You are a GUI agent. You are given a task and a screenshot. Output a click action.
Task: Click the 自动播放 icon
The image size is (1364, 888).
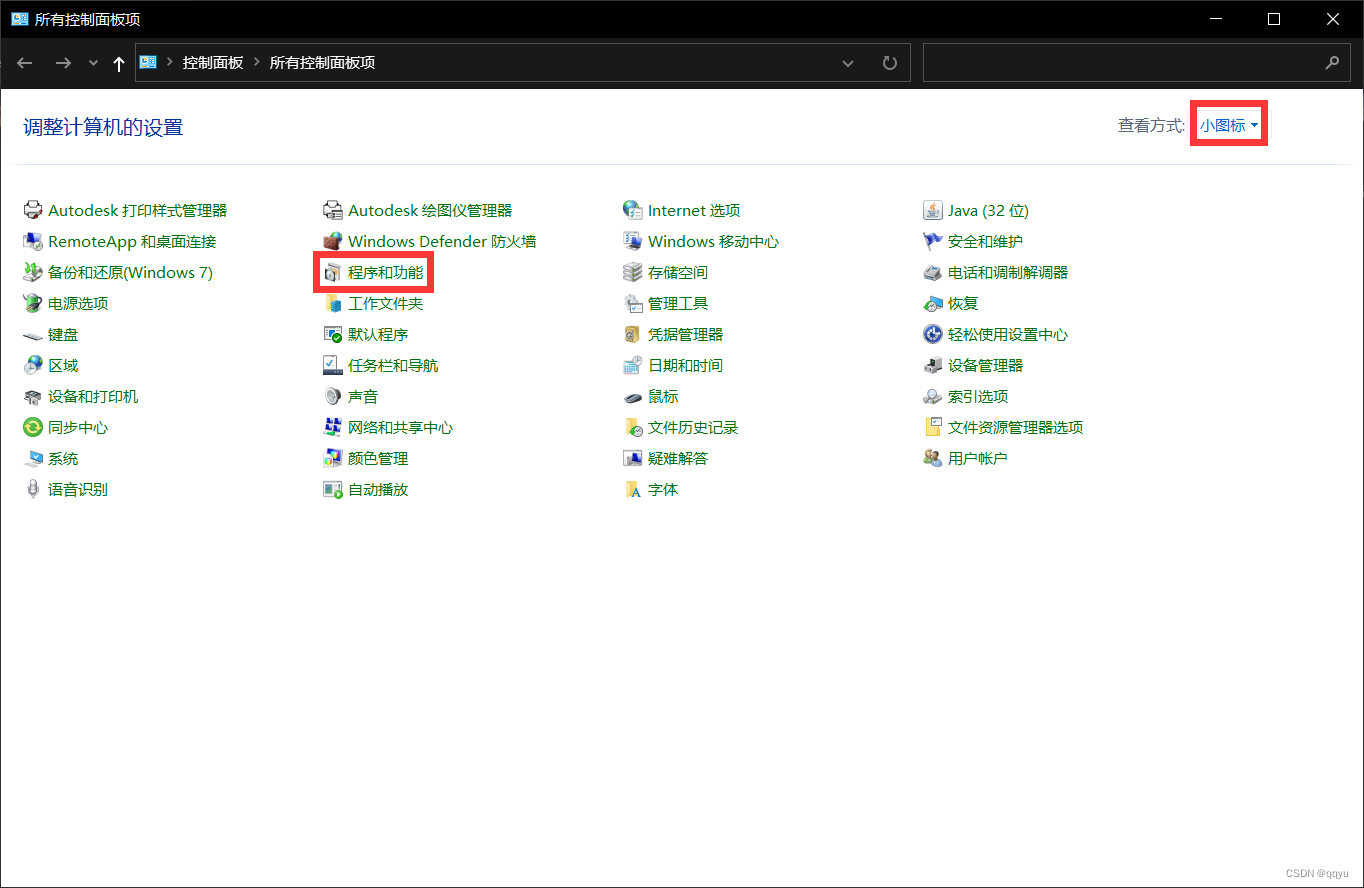click(x=333, y=489)
